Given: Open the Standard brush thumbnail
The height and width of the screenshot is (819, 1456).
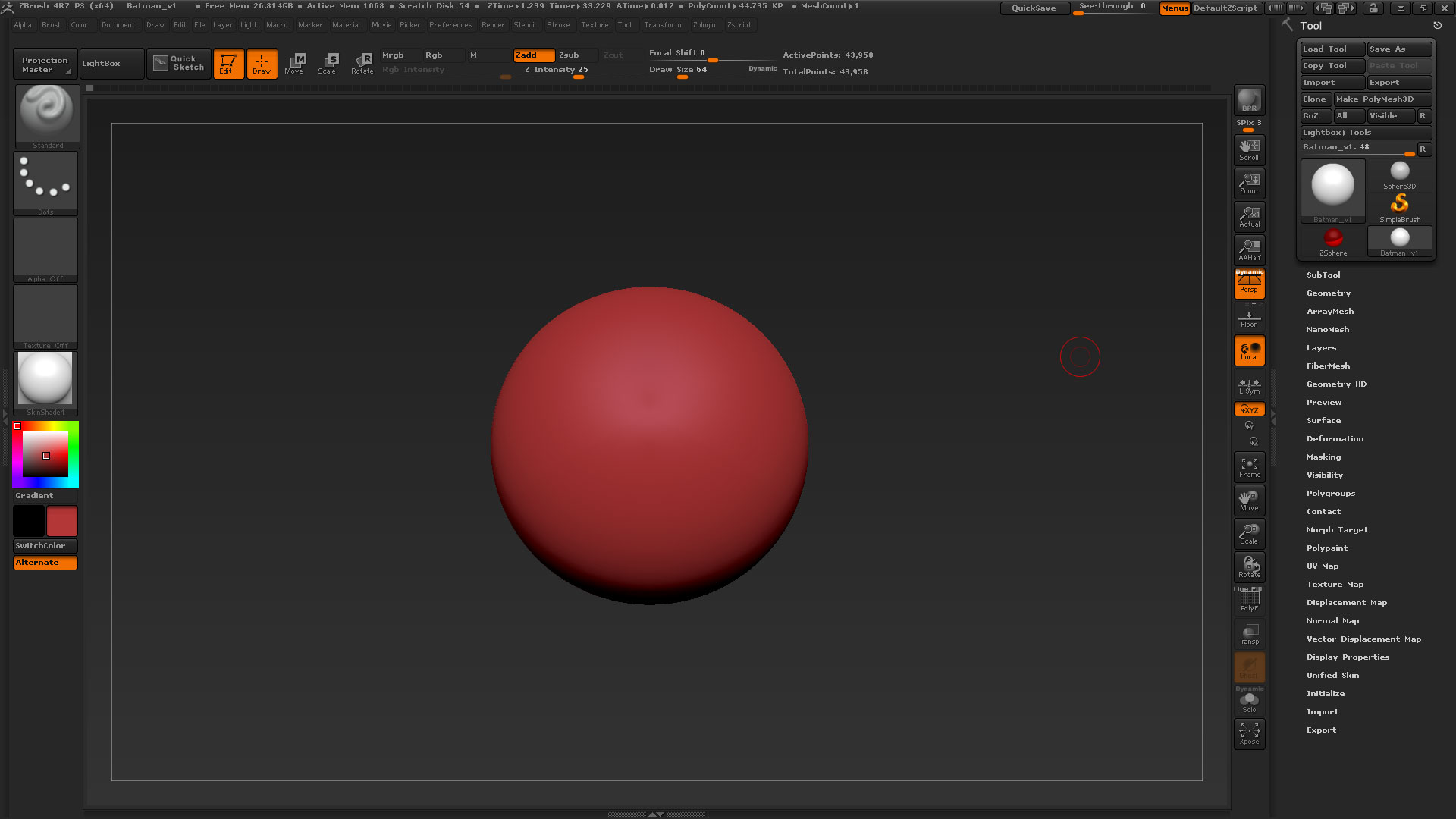Looking at the screenshot, I should 47,115.
